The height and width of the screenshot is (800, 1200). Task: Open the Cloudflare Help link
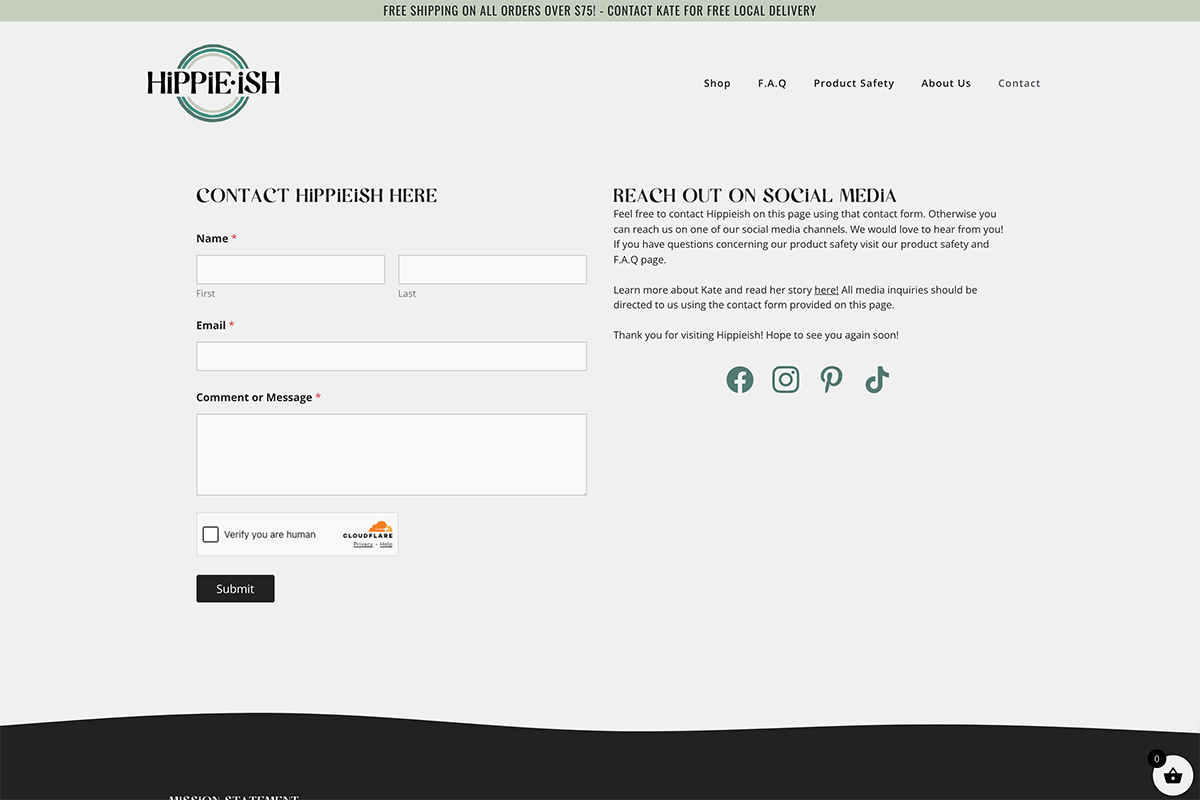coord(386,545)
